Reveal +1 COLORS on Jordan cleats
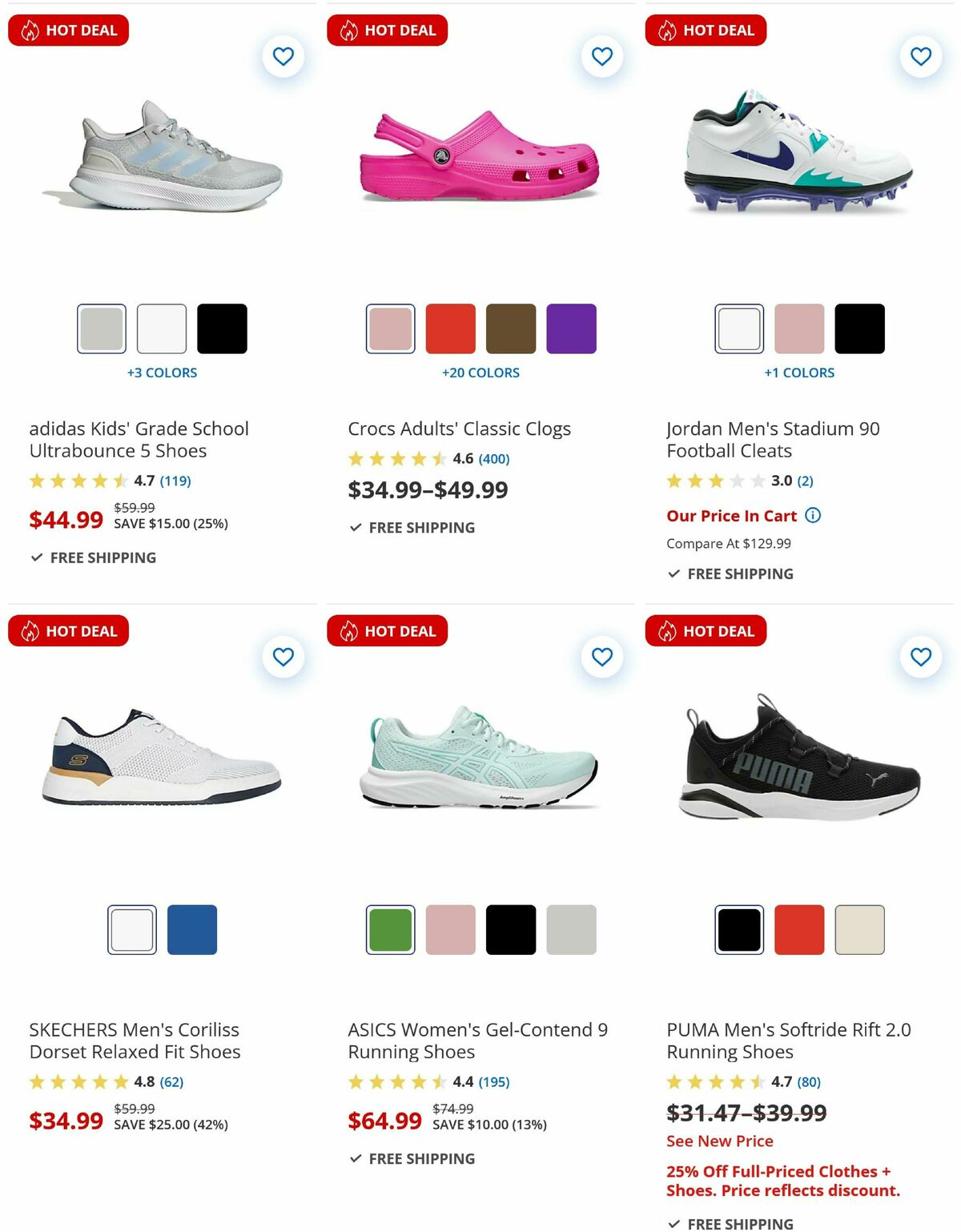Screen dimensions: 961x1232 pyautogui.click(x=800, y=372)
